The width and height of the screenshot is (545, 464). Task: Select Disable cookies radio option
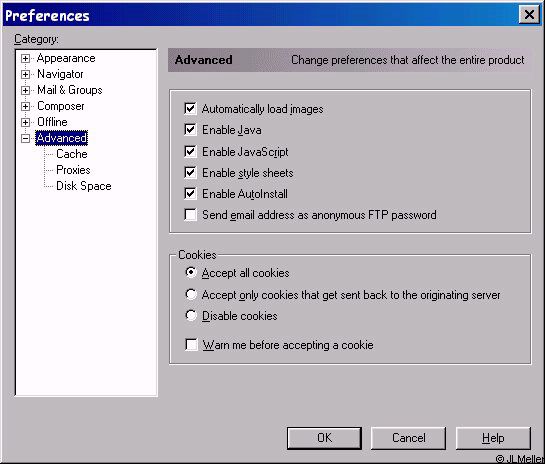[191, 315]
